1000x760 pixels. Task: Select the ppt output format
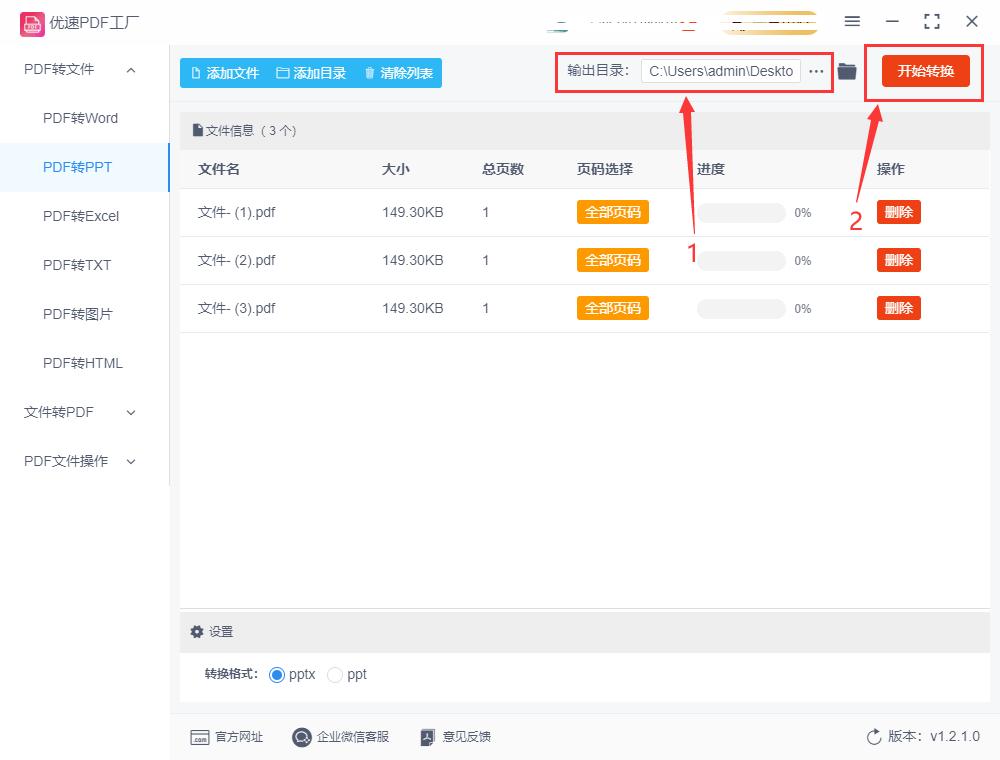[335, 674]
